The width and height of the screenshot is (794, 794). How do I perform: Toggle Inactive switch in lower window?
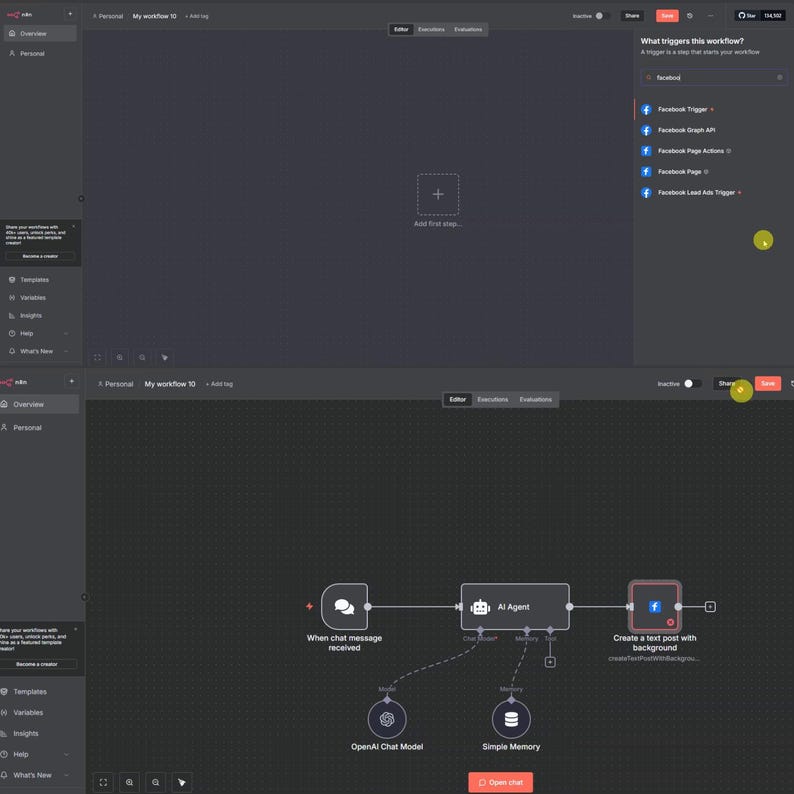692,383
